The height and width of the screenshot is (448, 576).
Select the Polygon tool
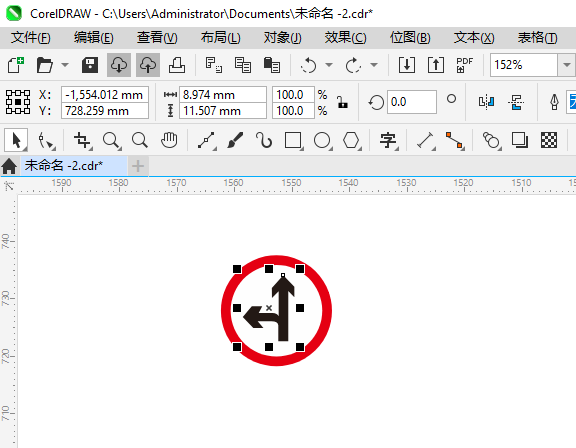(351, 140)
